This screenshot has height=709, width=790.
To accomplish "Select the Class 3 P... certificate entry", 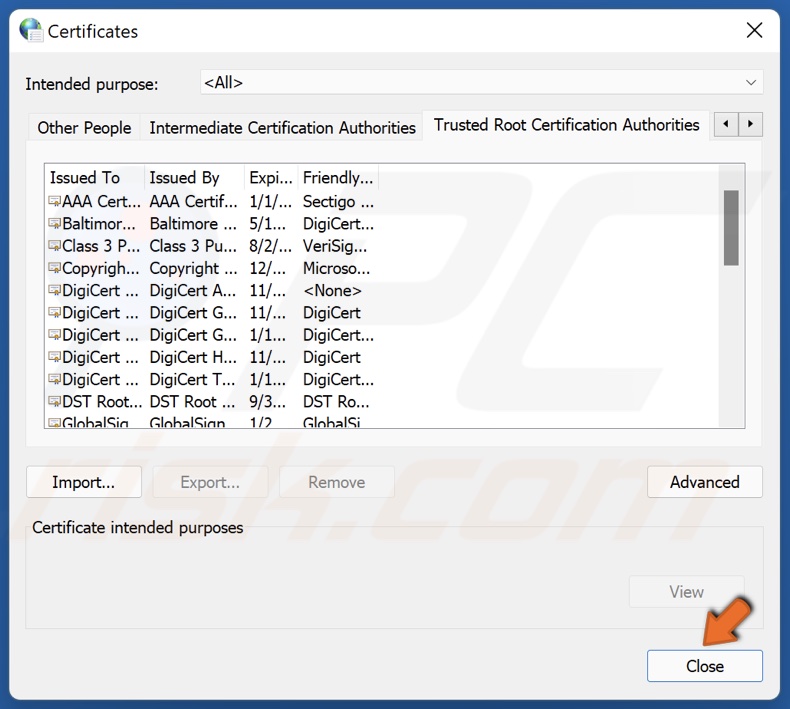I will pos(101,245).
